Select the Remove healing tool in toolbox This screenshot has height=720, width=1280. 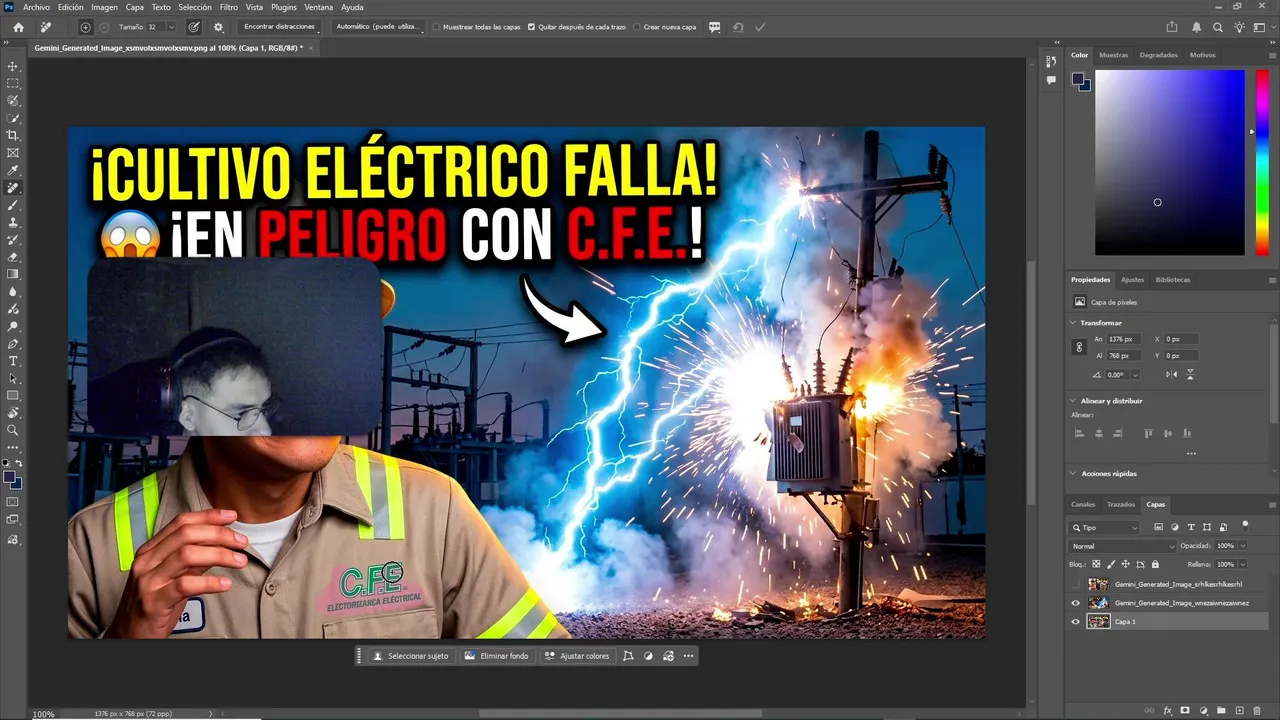[x=13, y=187]
